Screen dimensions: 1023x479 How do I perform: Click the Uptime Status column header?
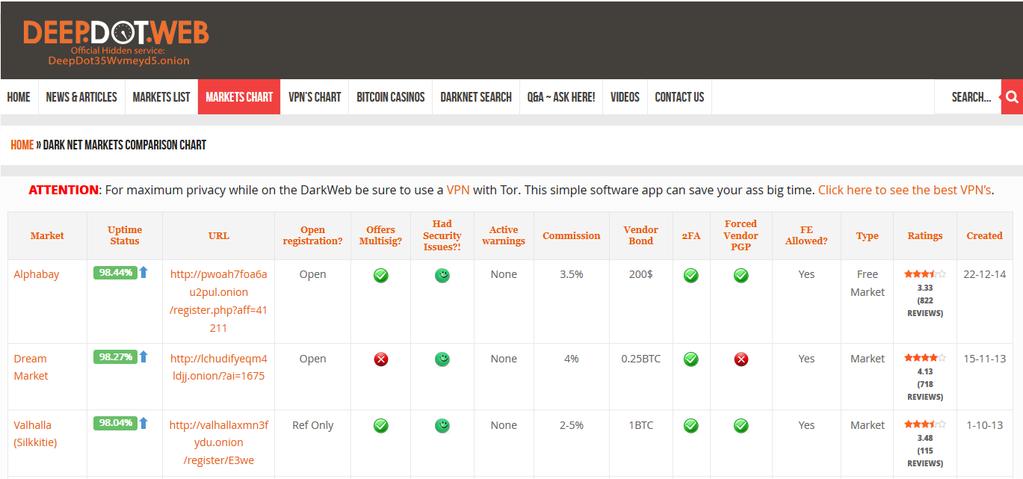(125, 235)
